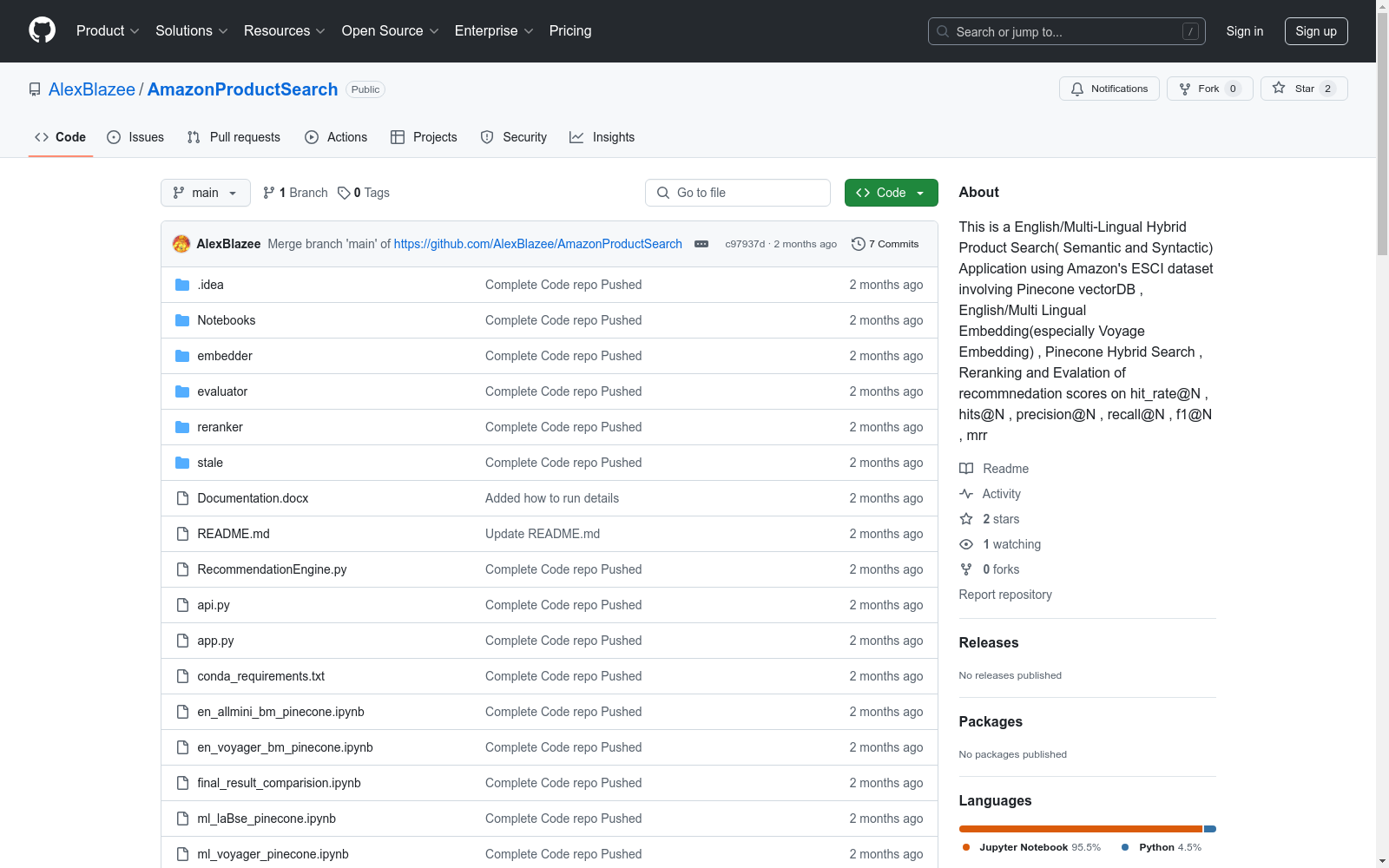
Task: Click the evaluator folder icon
Action: tap(182, 391)
